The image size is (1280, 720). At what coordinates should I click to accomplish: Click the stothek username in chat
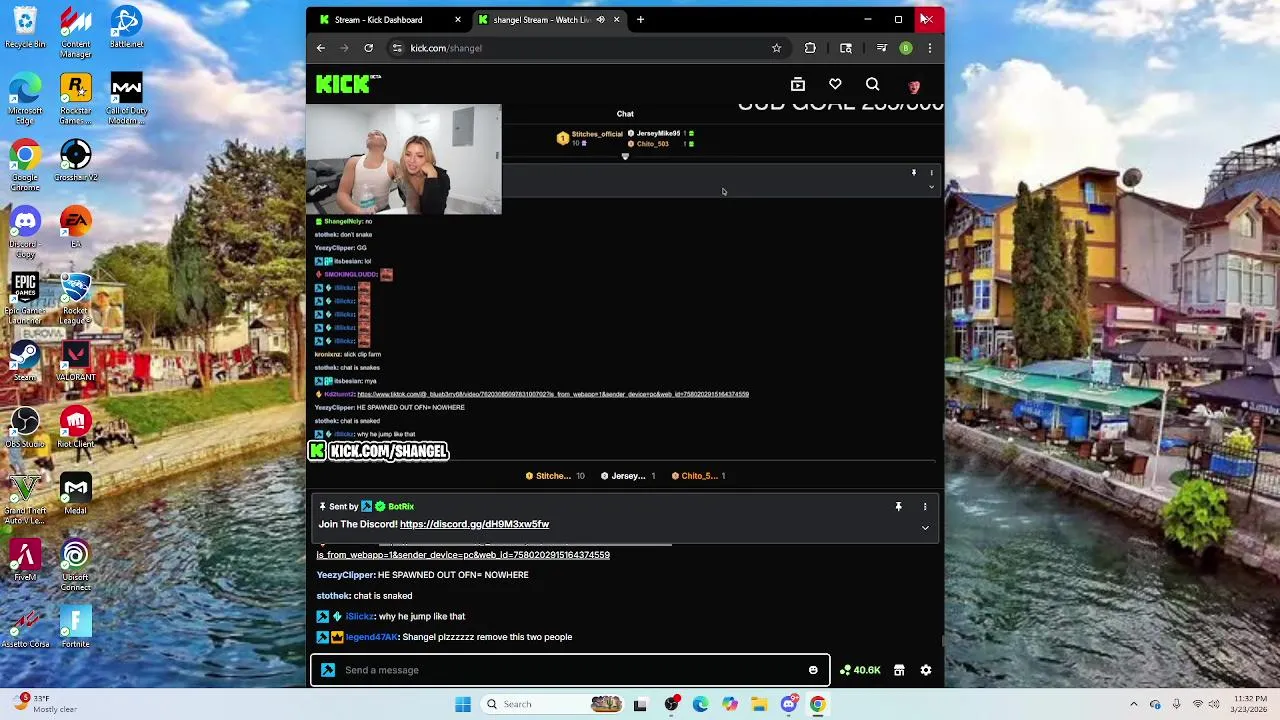point(333,596)
